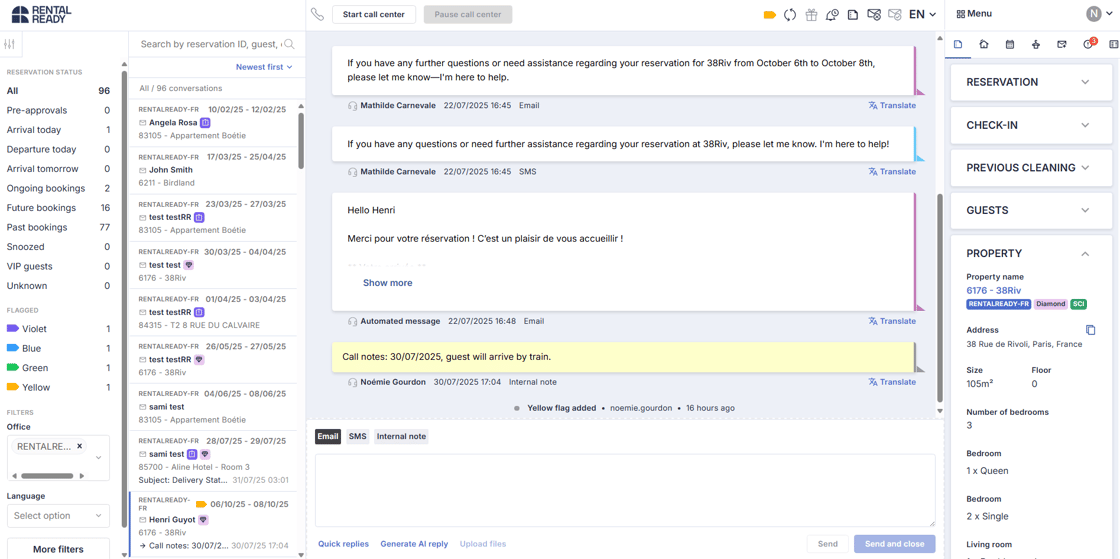
Task: Open the reservation document tab in the right panel
Action: coord(958,44)
